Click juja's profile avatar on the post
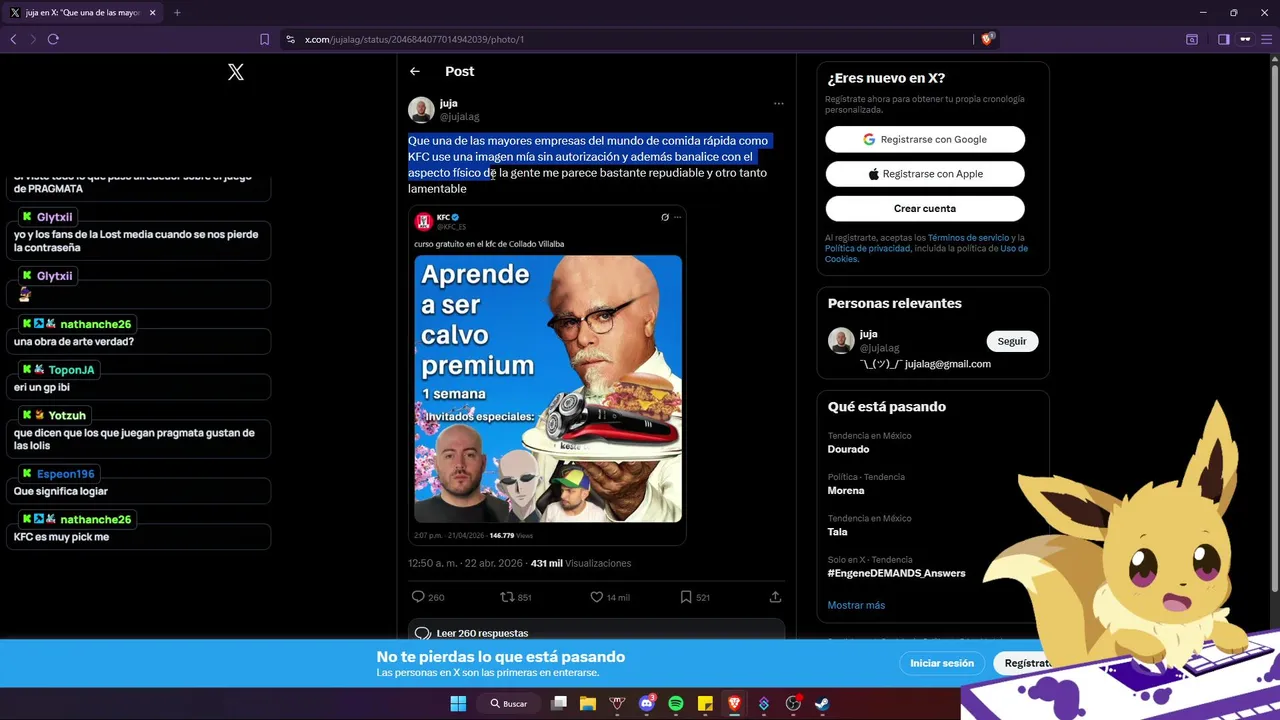Image resolution: width=1280 pixels, height=720 pixels. pos(421,110)
